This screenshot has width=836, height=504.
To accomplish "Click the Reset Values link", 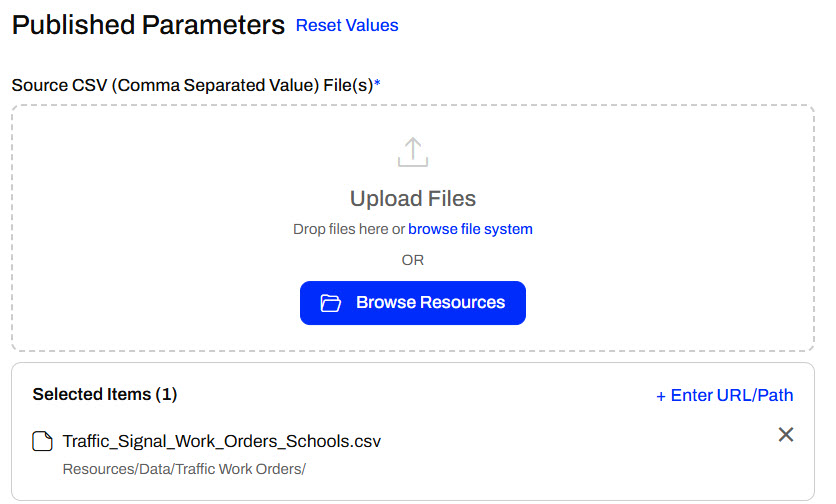I will (x=347, y=26).
